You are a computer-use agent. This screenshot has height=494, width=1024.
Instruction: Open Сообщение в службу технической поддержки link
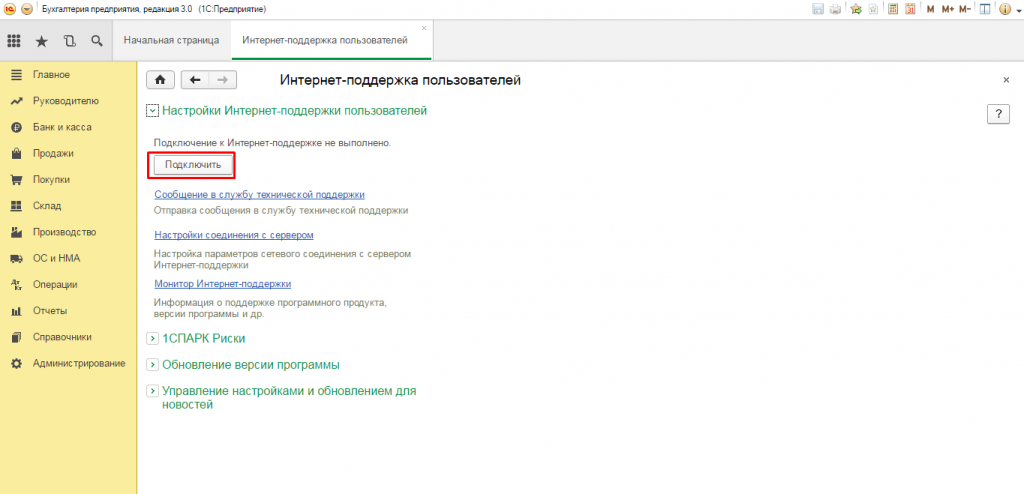[259, 195]
